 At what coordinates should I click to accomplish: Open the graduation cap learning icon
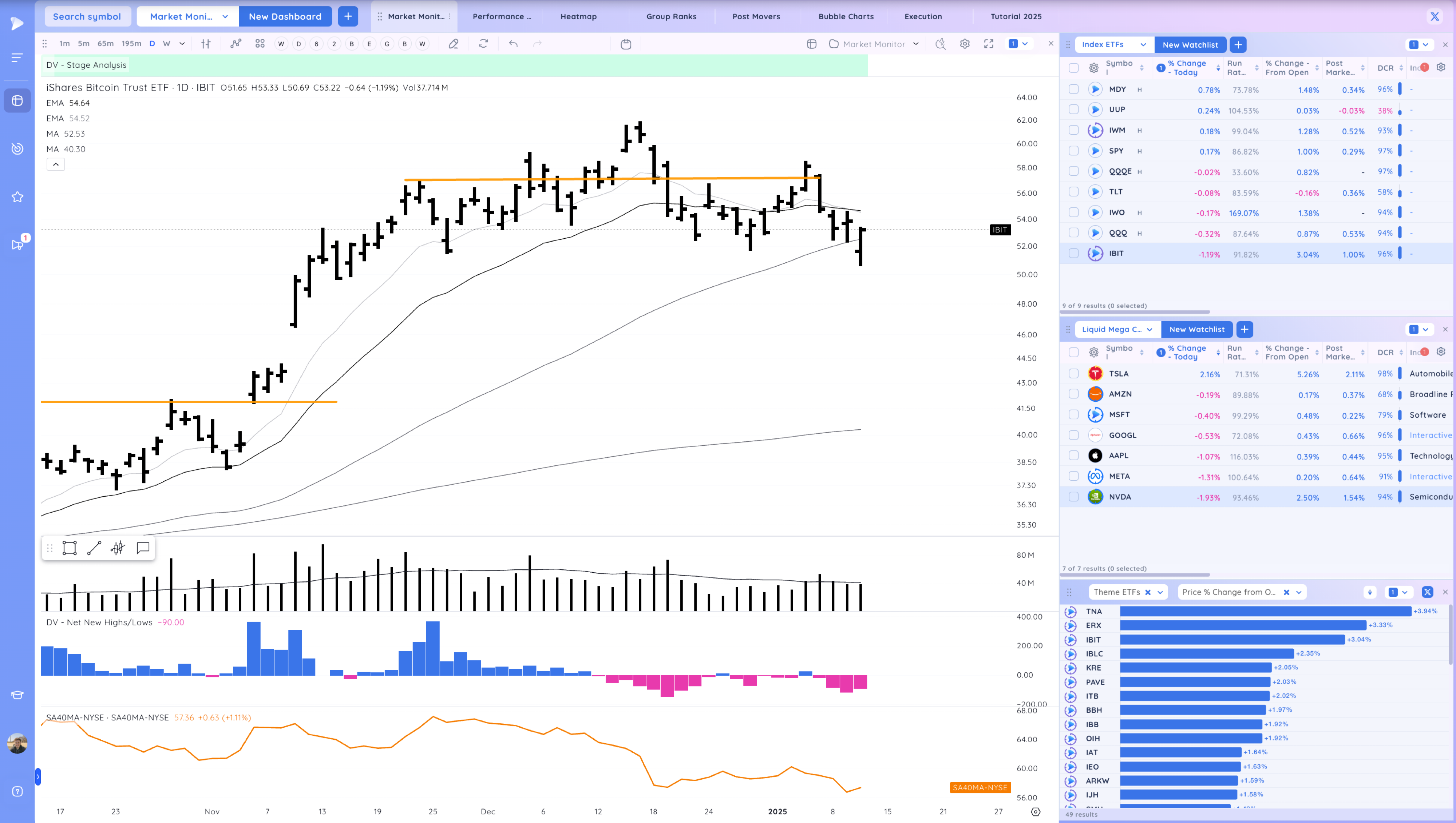coord(17,695)
